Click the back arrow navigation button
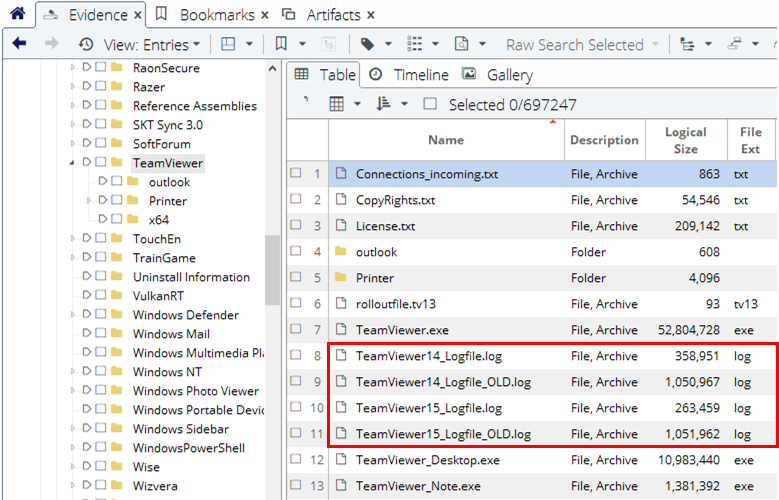The image size is (779, 500). click(x=19, y=44)
